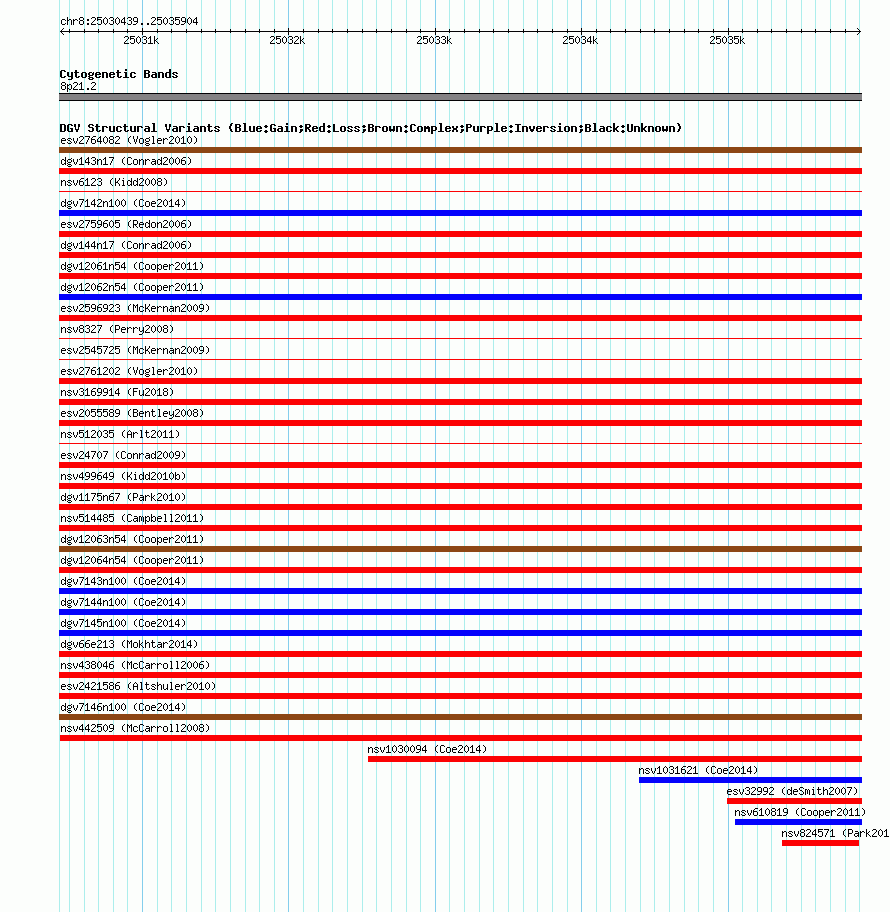Open esv2421586 (Altshuler2010) label
890x912 pixels.
coord(138,686)
